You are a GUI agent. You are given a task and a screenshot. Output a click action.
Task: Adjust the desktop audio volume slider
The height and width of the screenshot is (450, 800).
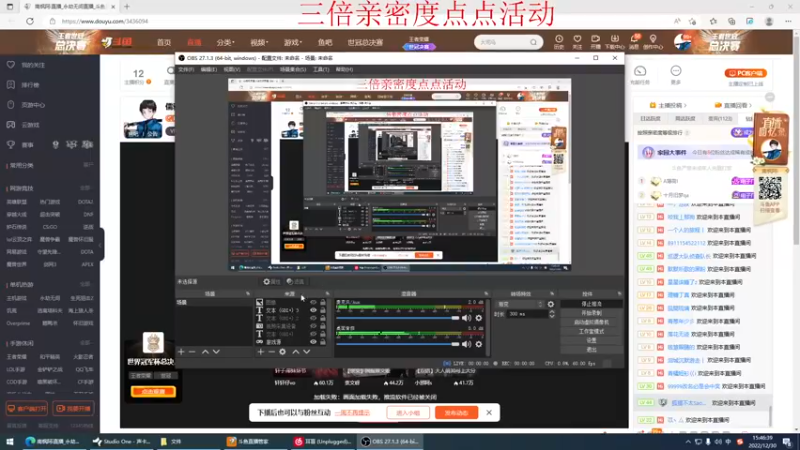398,344
